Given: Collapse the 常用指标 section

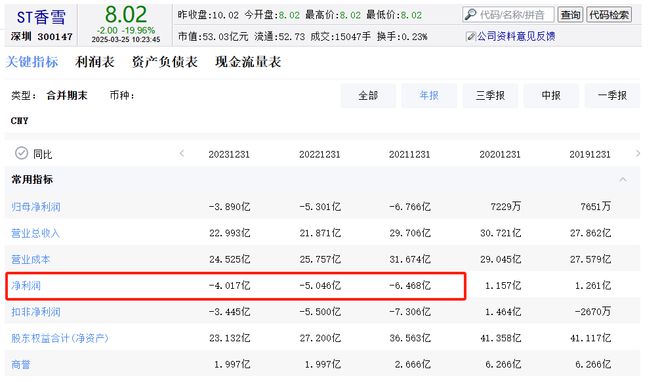Looking at the screenshot, I should pyautogui.click(x=623, y=180).
